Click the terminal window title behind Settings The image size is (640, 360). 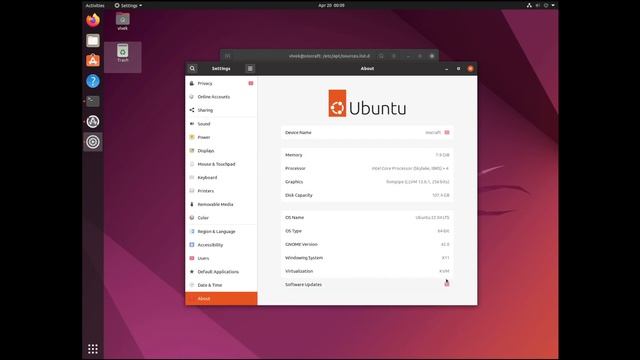tap(329, 56)
